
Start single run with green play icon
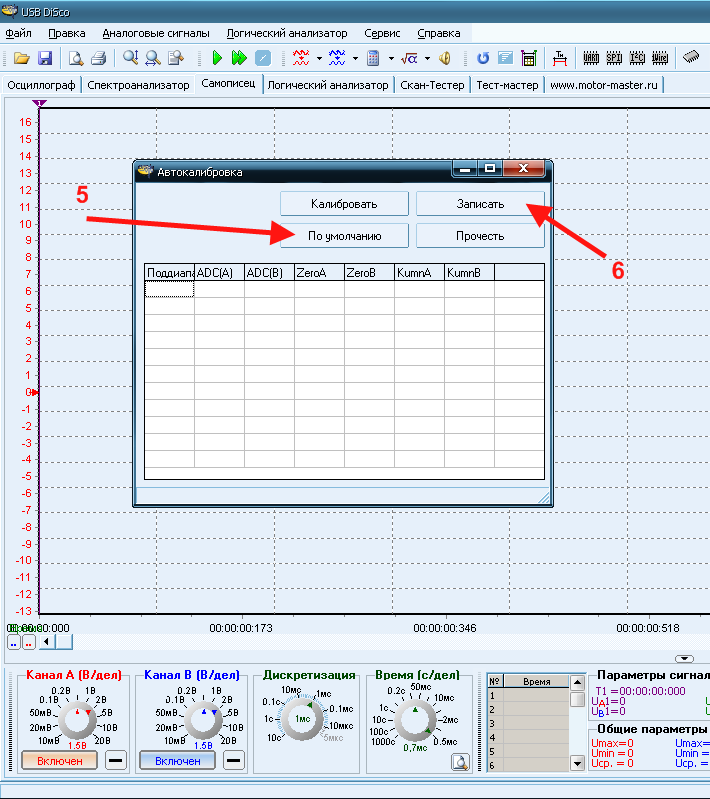tap(217, 58)
